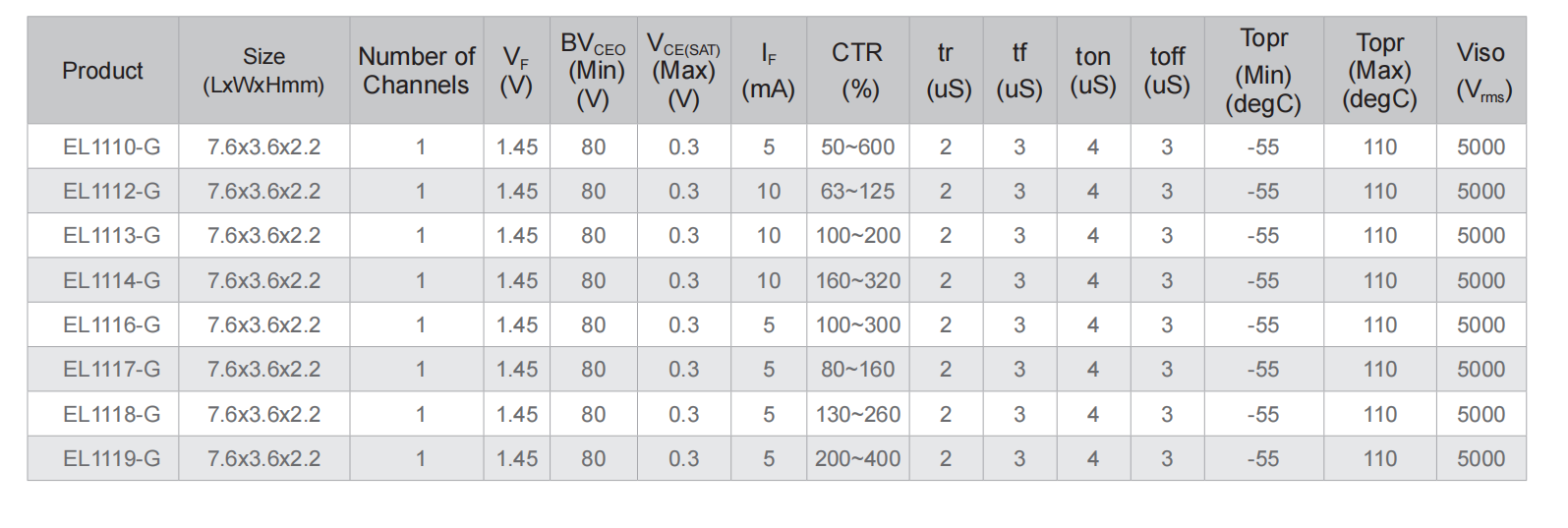Screen dimensions: 1568x528
Task: Select the EL1112-G product cell
Action: pos(111,192)
